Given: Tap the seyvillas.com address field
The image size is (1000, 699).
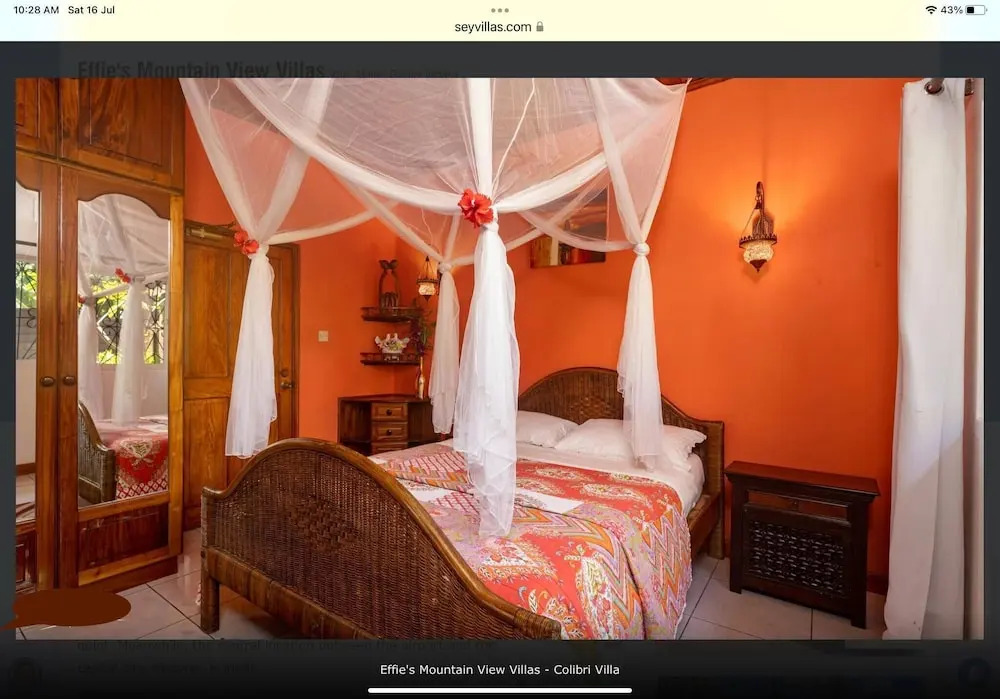Looking at the screenshot, I should (x=493, y=27).
